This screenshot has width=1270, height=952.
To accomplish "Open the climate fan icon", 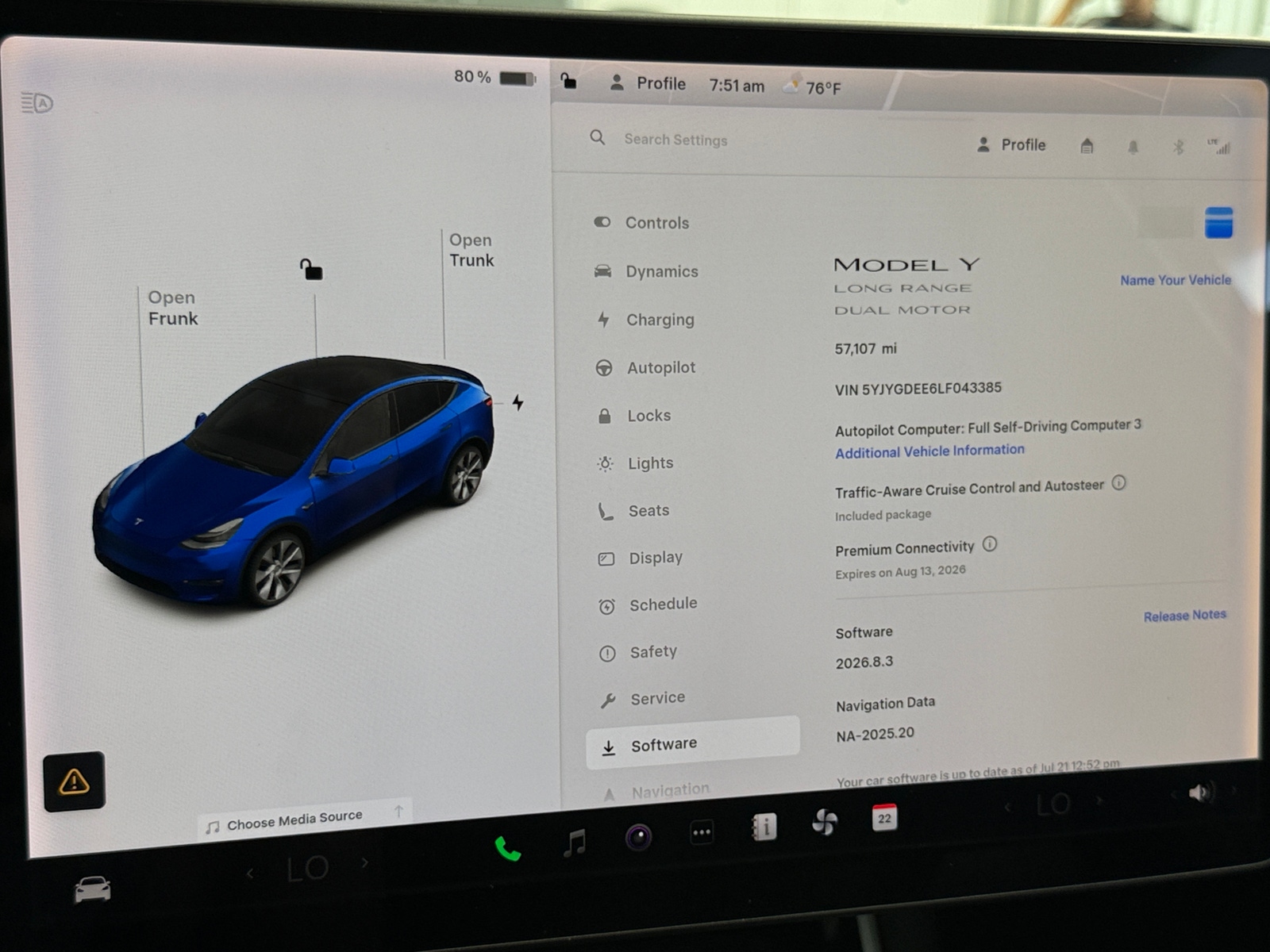I will pos(825,822).
